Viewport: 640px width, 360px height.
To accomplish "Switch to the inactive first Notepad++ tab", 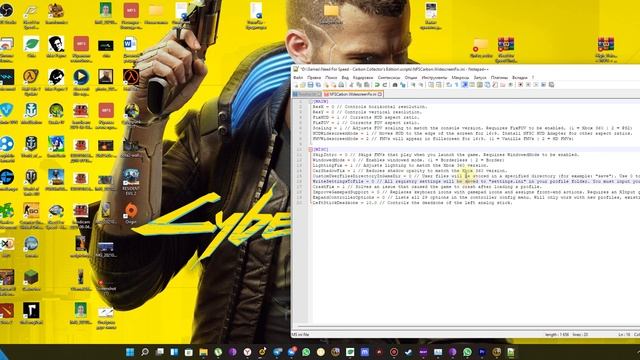I will click(307, 94).
